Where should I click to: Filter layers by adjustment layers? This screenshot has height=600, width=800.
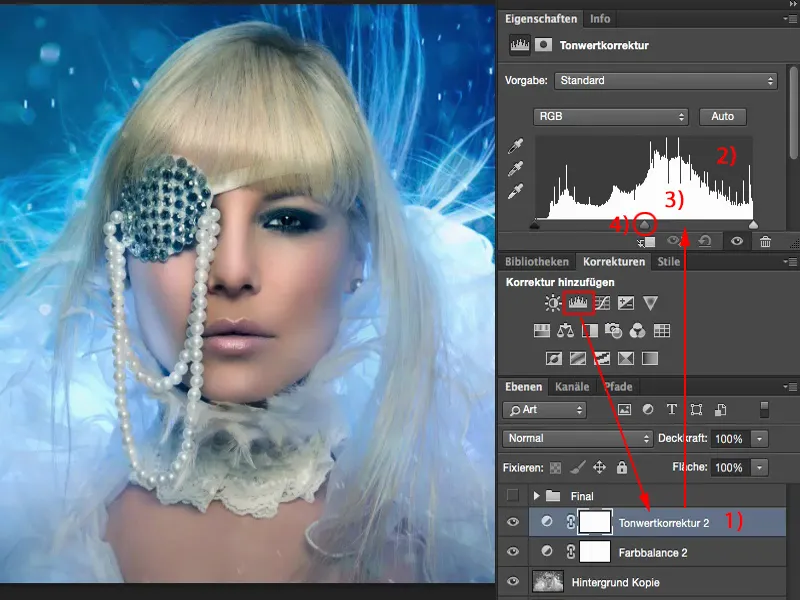[648, 409]
